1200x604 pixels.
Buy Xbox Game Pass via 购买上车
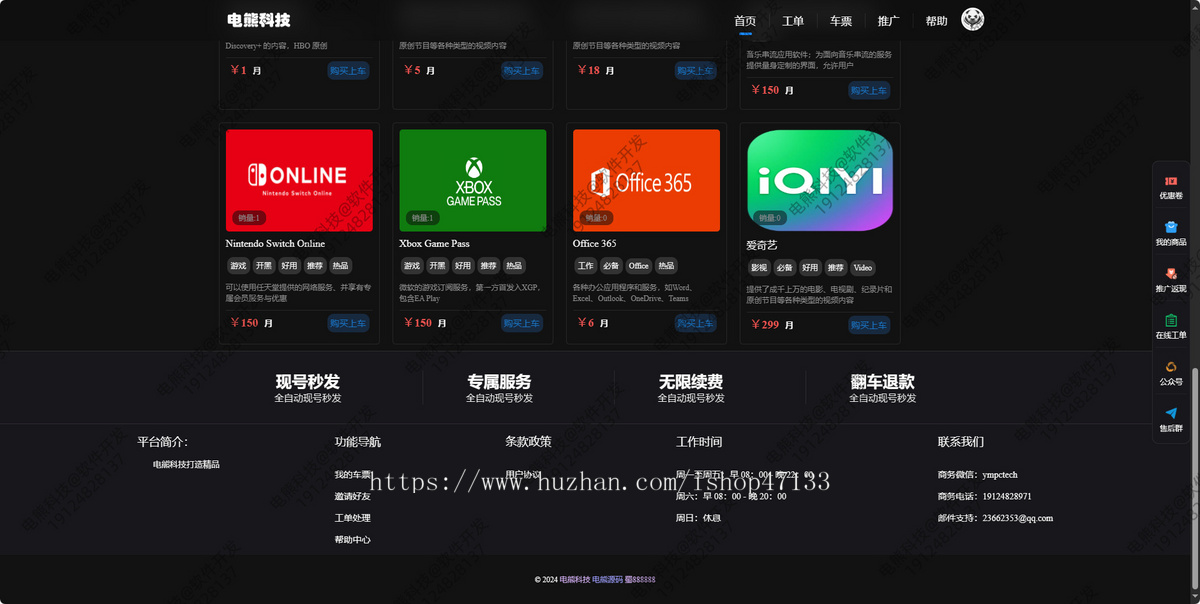tap(522, 323)
